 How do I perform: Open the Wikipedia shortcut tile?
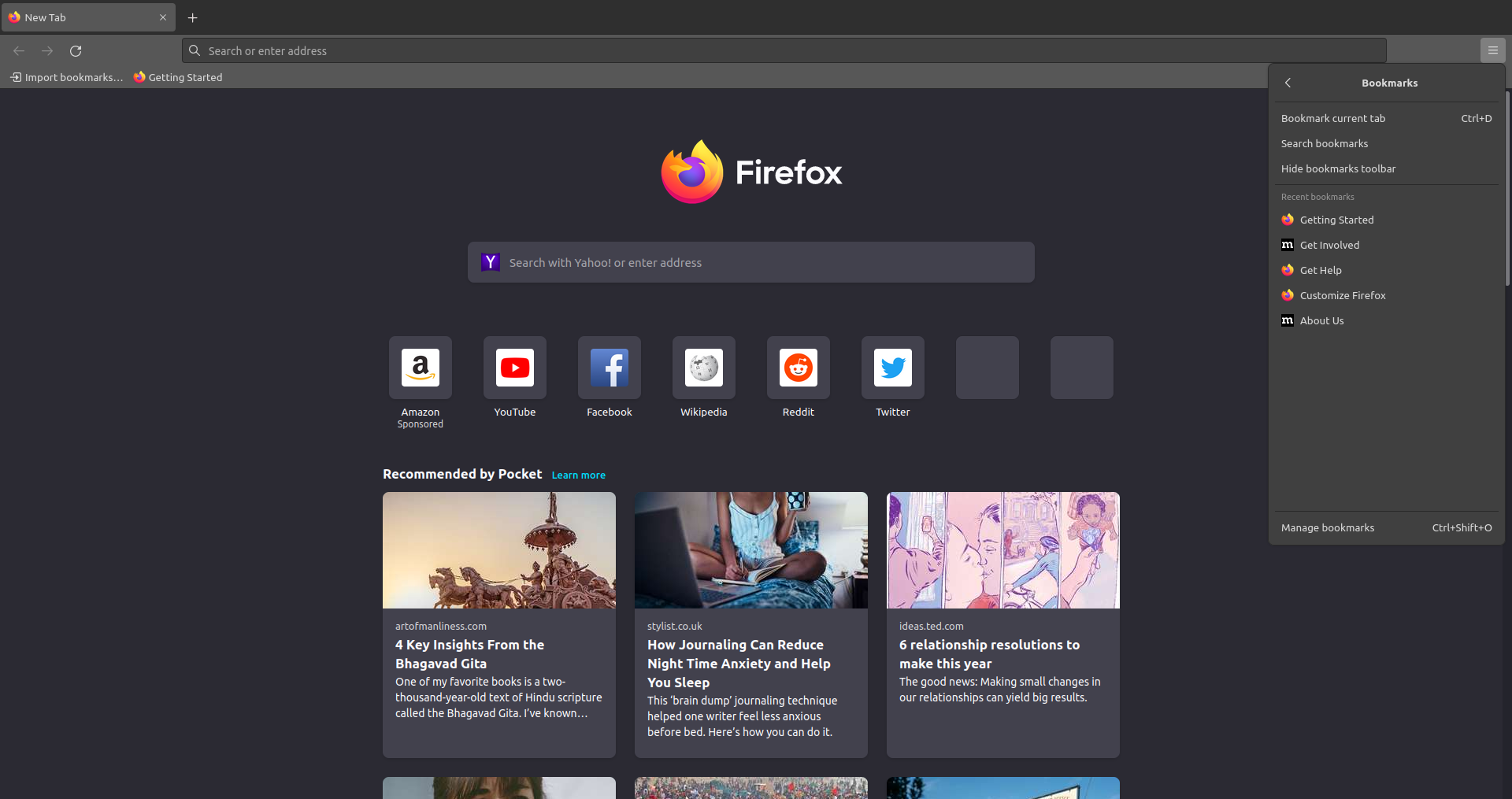click(703, 368)
